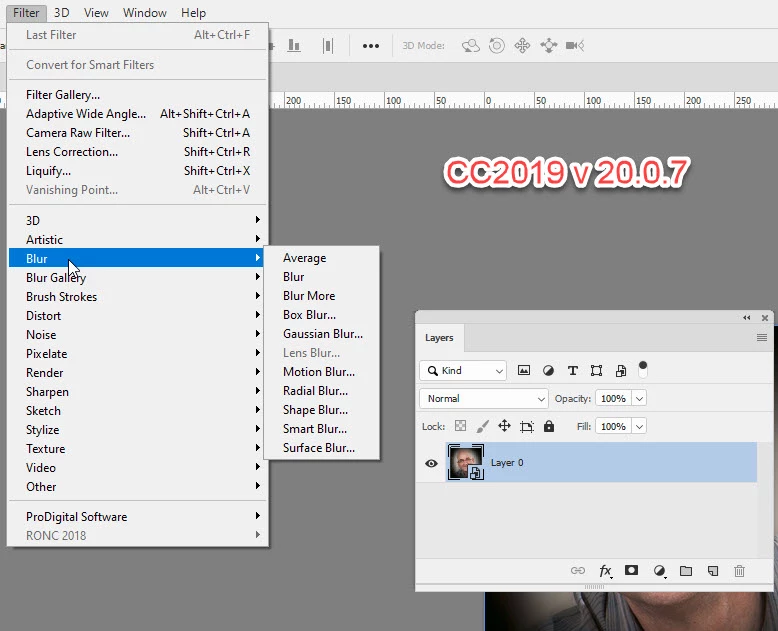Click the Fill 100% value field

pyautogui.click(x=613, y=426)
